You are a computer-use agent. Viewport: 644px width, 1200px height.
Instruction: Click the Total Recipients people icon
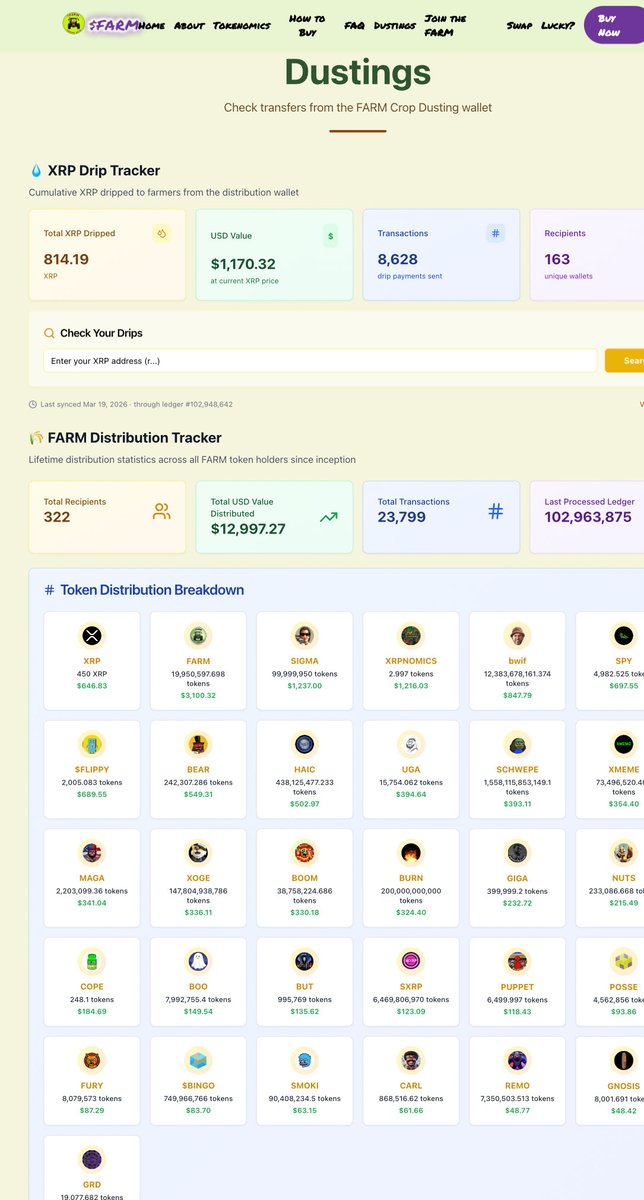click(x=162, y=511)
